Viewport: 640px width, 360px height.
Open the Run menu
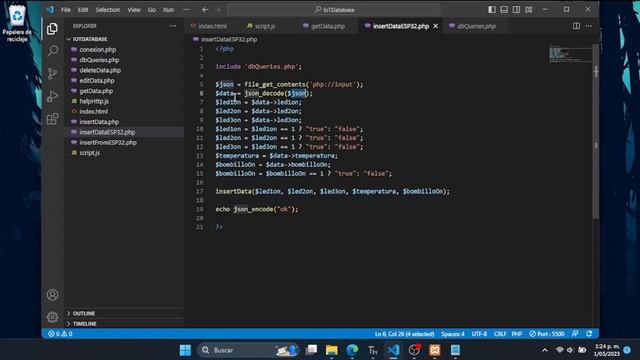click(169, 9)
